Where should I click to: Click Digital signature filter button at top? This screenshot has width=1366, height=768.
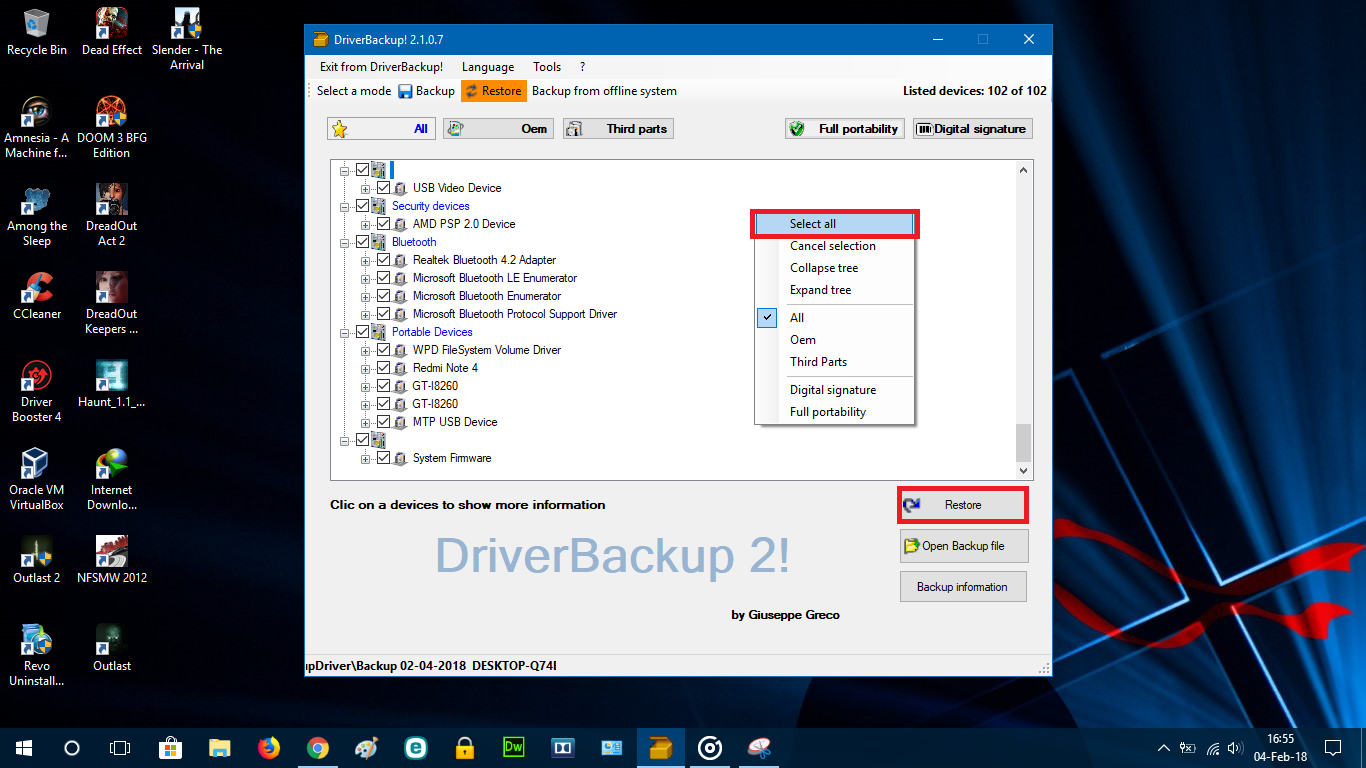click(x=972, y=129)
